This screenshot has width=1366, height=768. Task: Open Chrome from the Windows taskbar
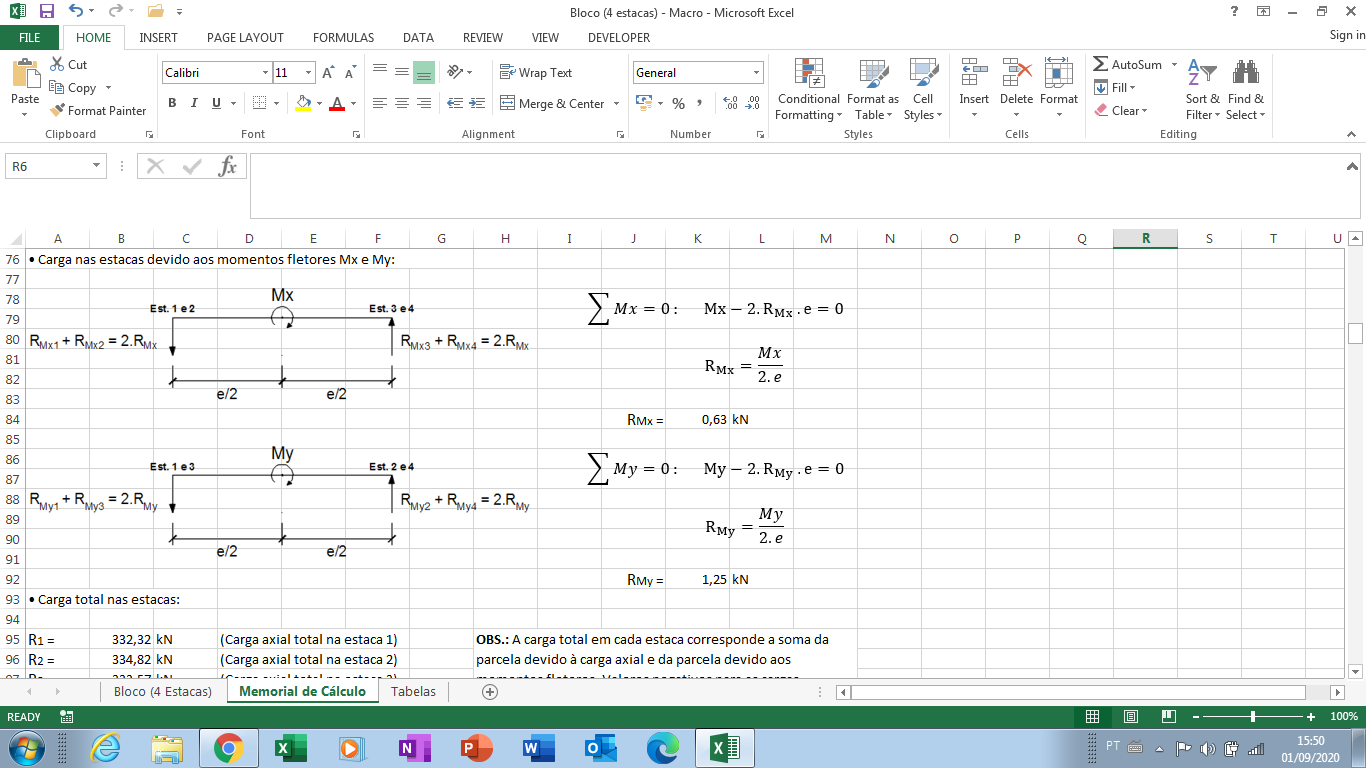coord(228,747)
